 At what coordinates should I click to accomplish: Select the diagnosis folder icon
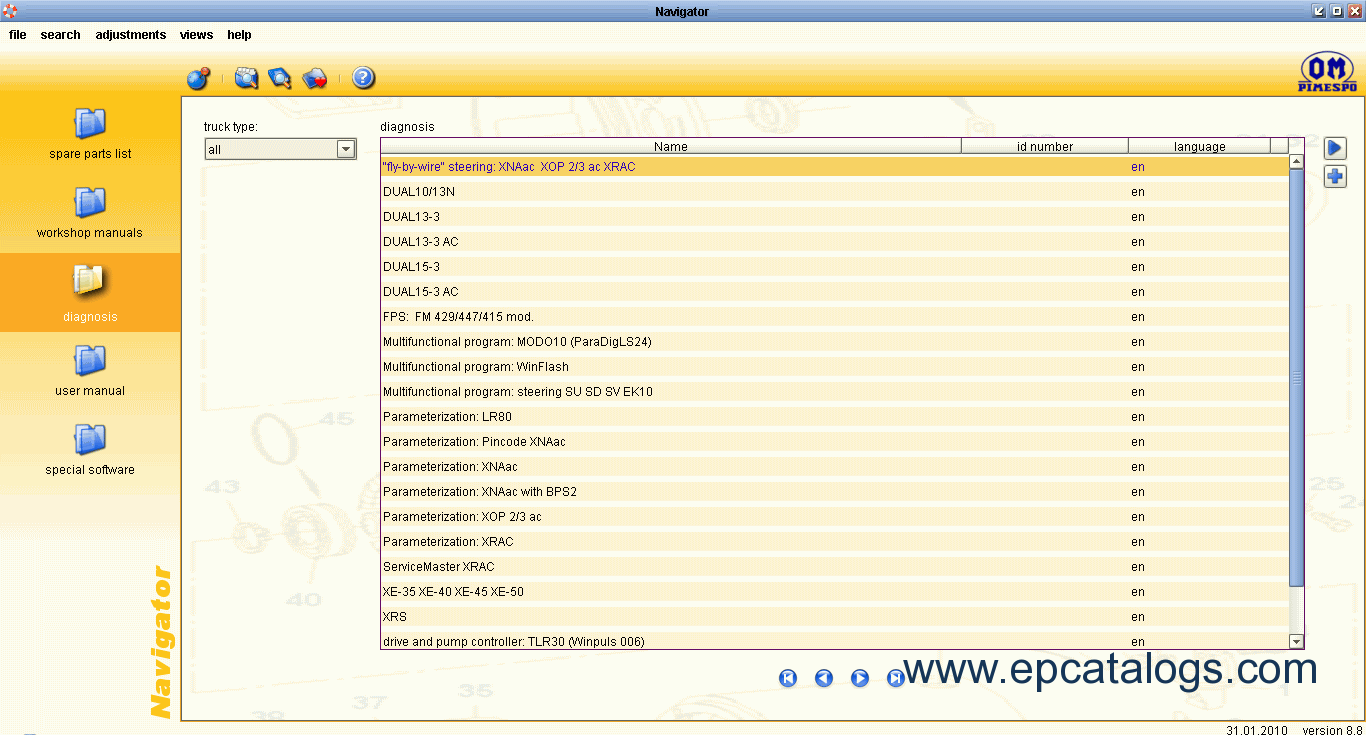[x=90, y=281]
